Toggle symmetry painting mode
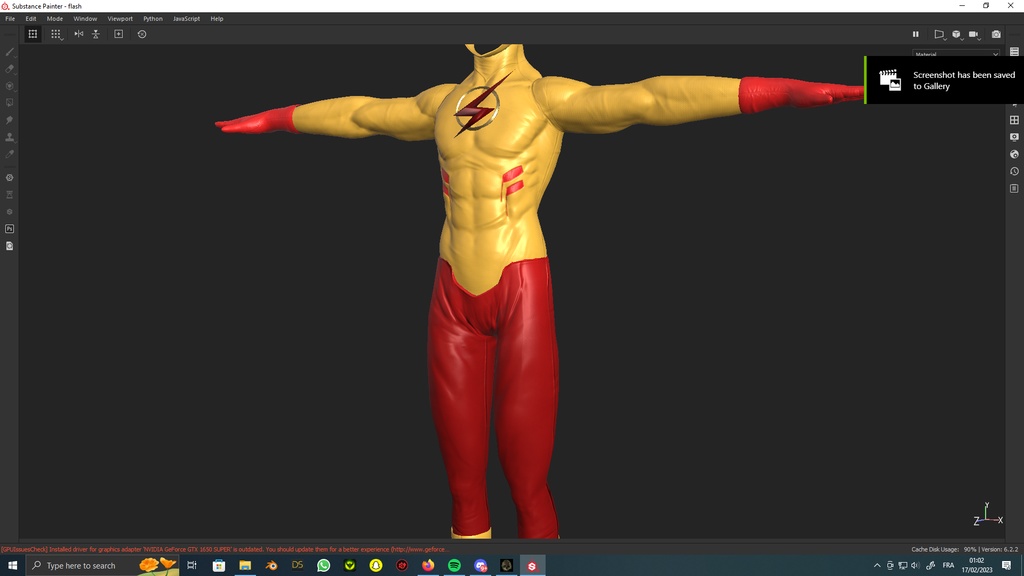1024x576 pixels. (79, 34)
